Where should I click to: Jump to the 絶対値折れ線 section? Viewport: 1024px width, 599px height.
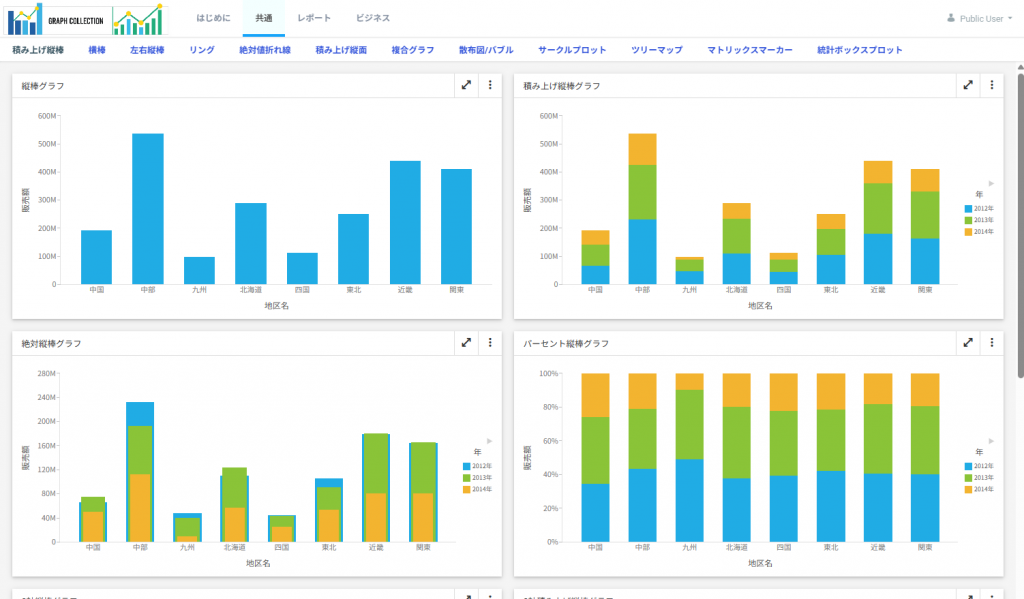264,50
